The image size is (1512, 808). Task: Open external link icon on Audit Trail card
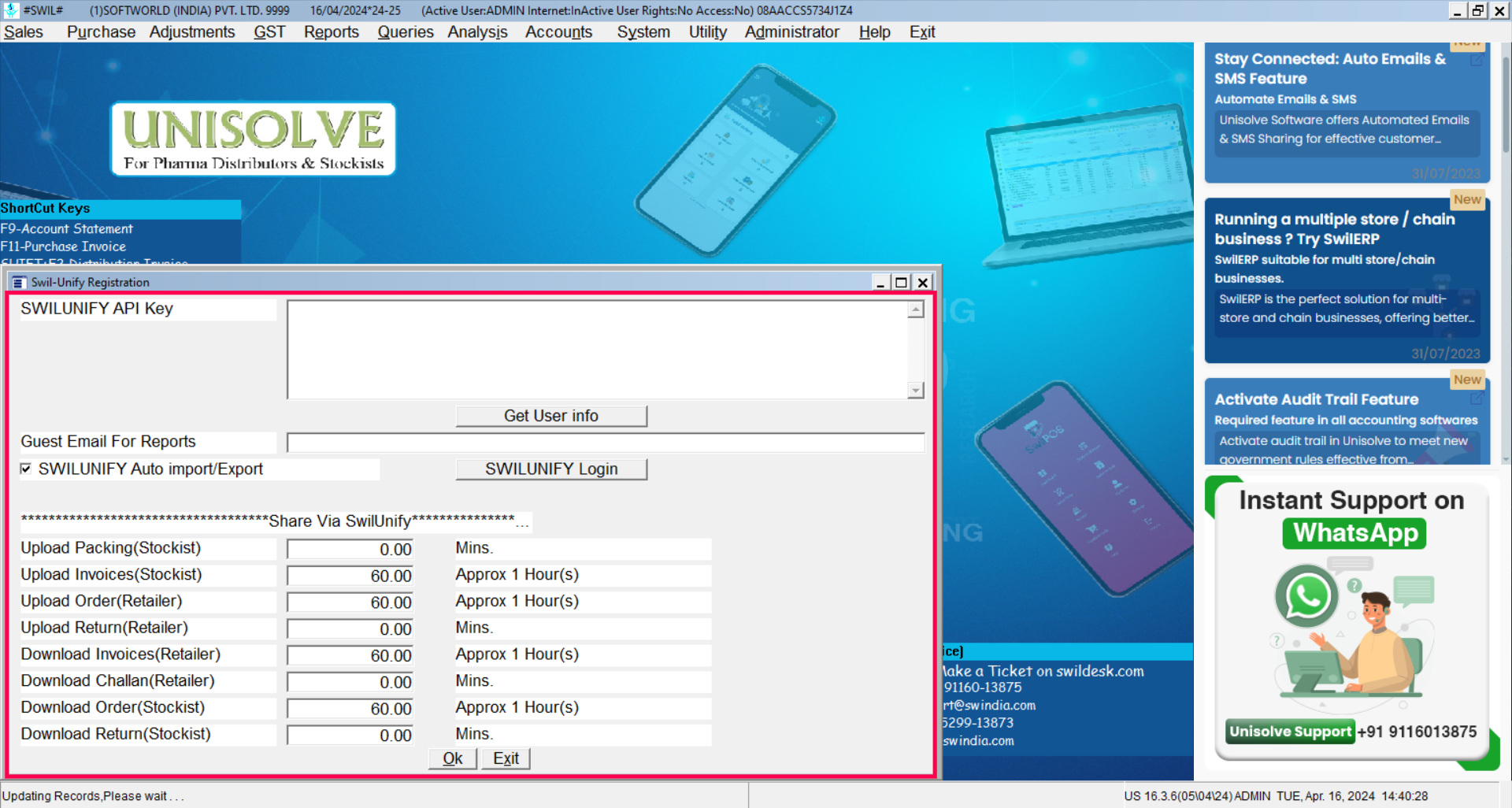click(x=1477, y=399)
